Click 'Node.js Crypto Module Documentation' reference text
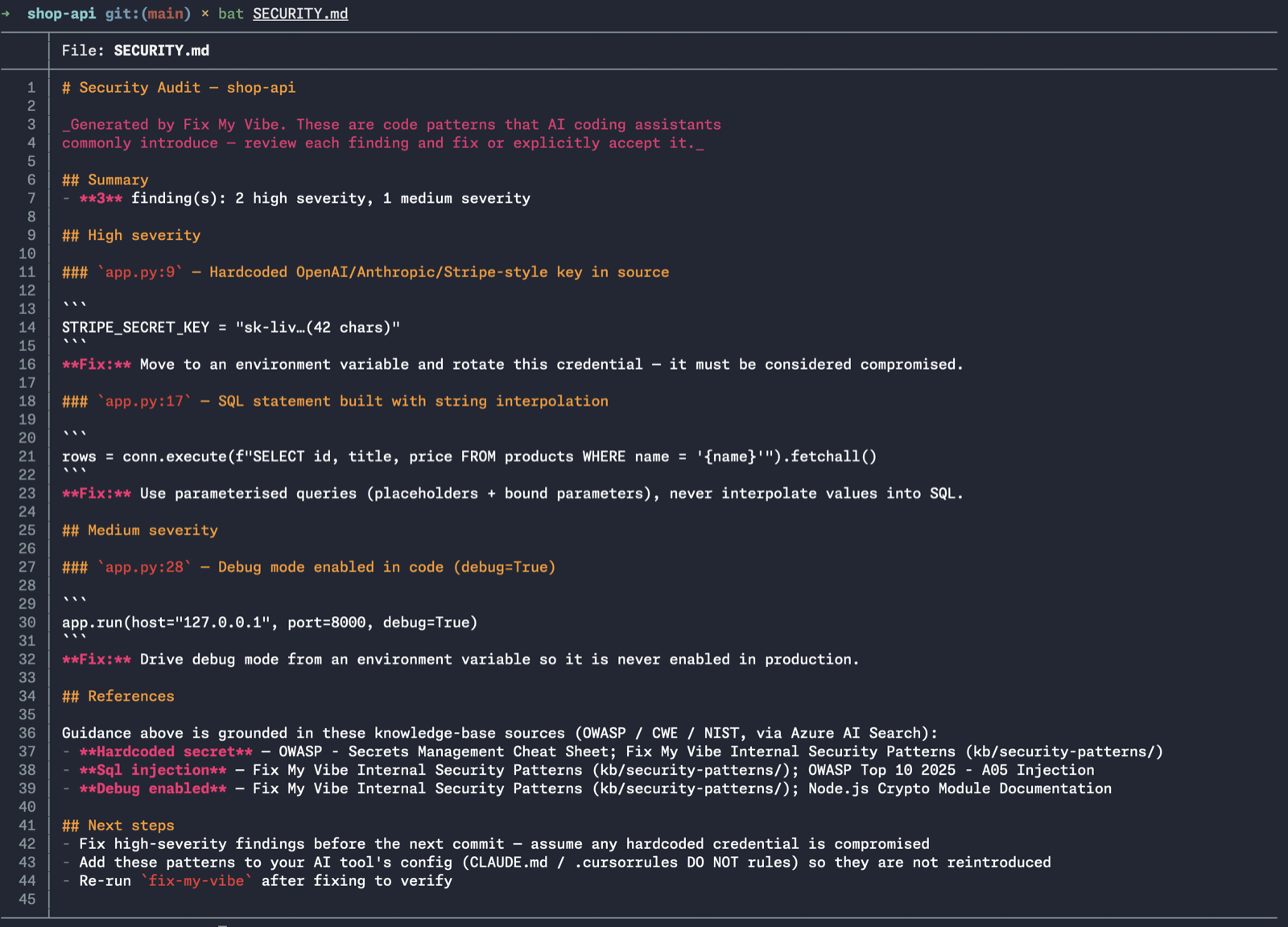This screenshot has width=1288, height=927. click(x=960, y=789)
